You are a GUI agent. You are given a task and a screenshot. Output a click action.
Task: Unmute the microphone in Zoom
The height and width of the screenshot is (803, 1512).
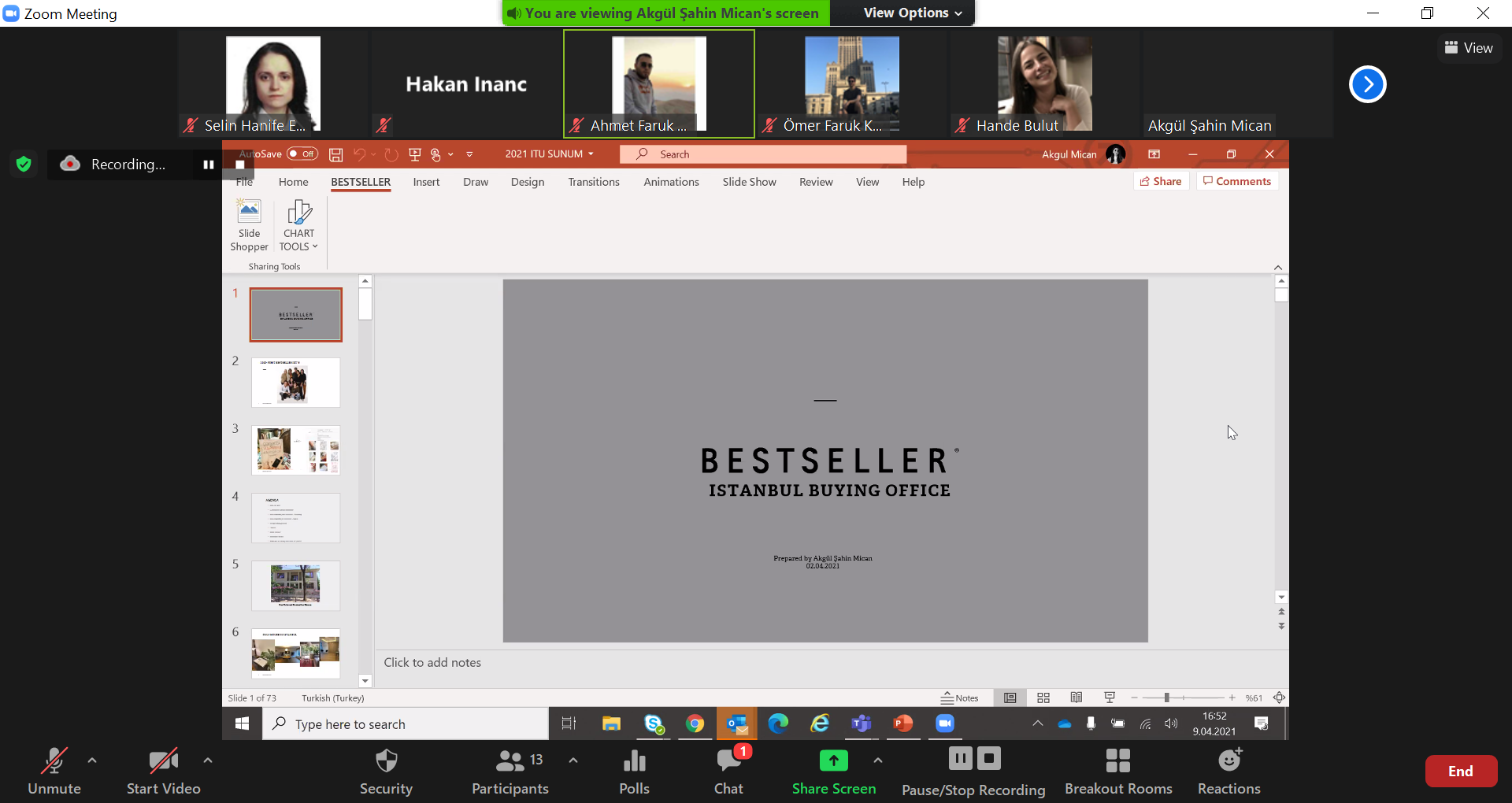pyautogui.click(x=54, y=772)
